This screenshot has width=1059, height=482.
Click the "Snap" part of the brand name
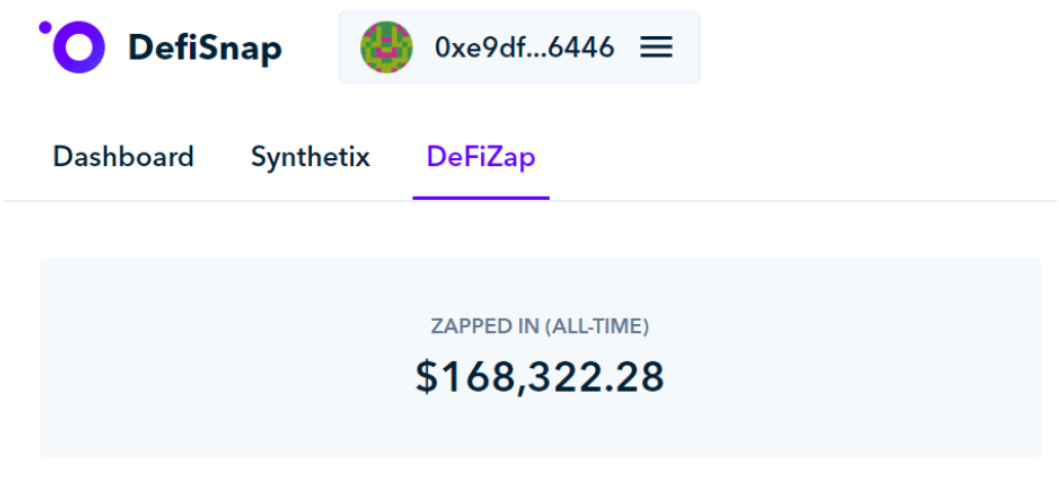[x=242, y=49]
